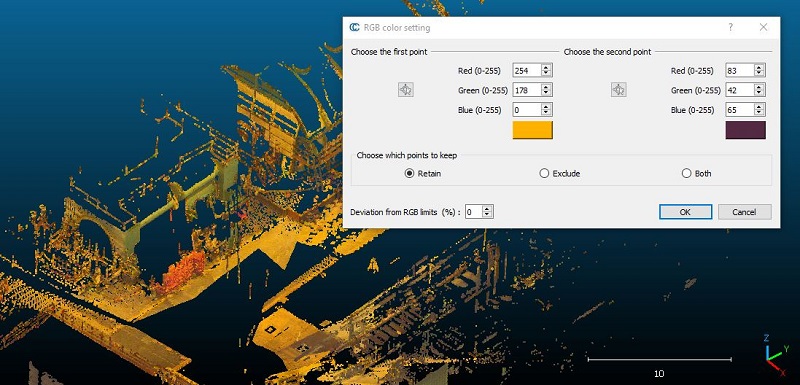Viewport: 800px width, 385px height.
Task: Pick first point with the crosshair icon
Action: 406,90
